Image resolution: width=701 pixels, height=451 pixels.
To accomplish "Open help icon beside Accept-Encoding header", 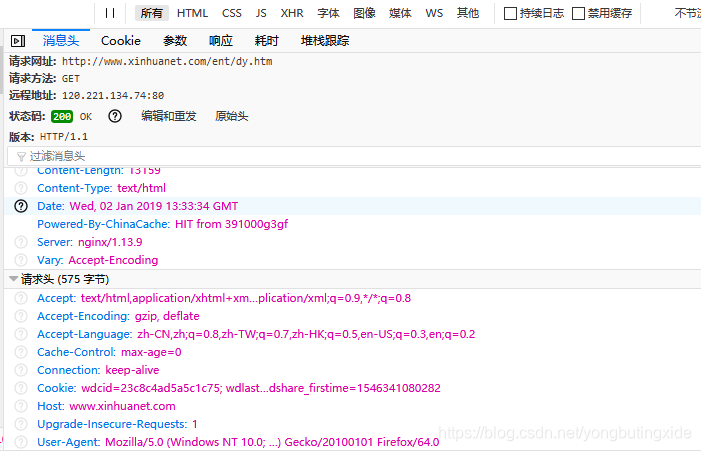I will point(21,316).
